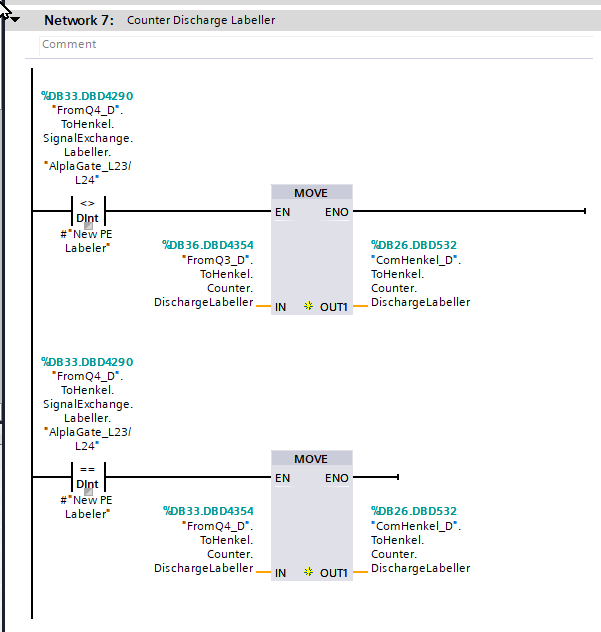Select the equal DInt comparator contact

point(88,476)
